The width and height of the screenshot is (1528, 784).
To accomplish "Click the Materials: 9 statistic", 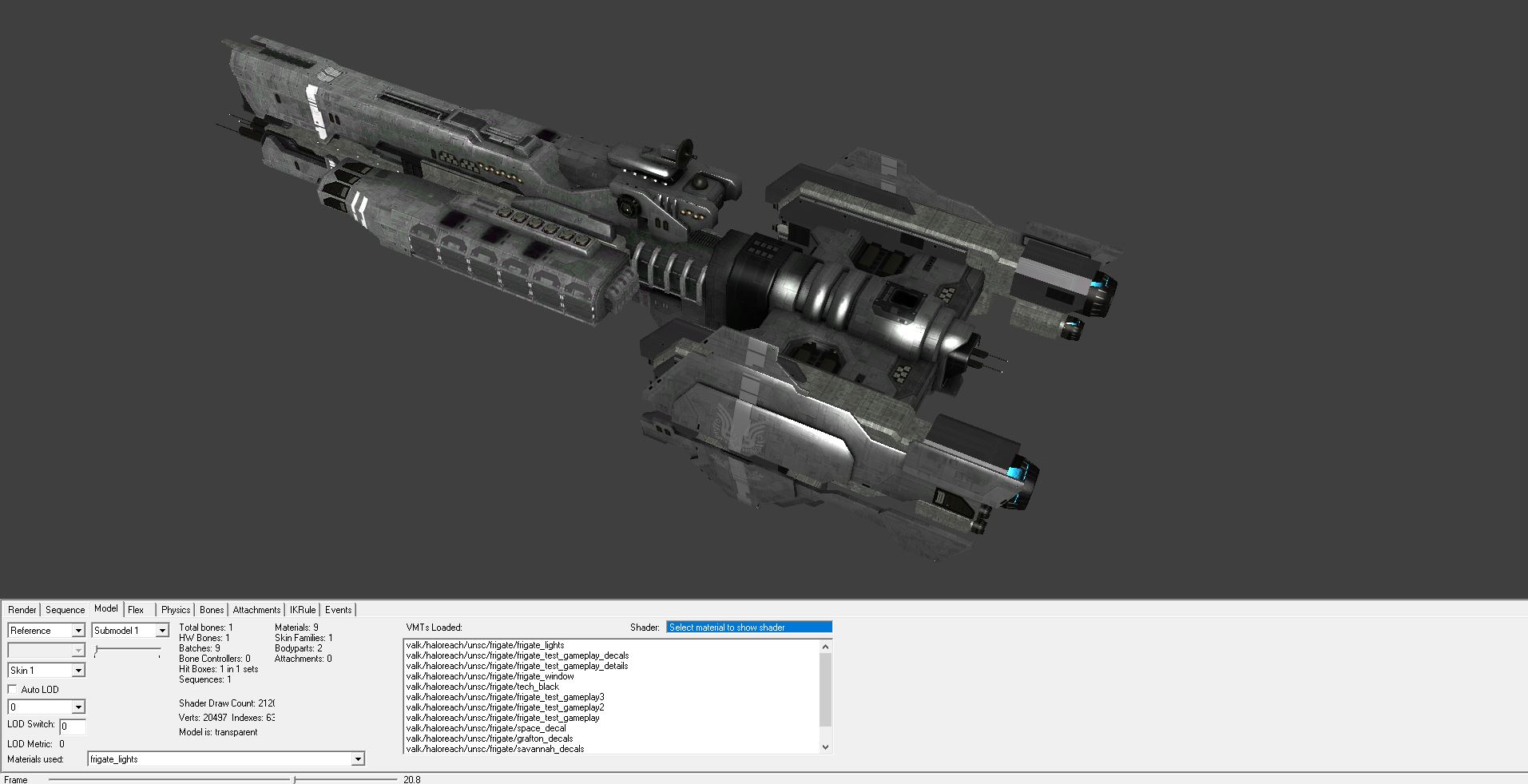I will point(296,628).
